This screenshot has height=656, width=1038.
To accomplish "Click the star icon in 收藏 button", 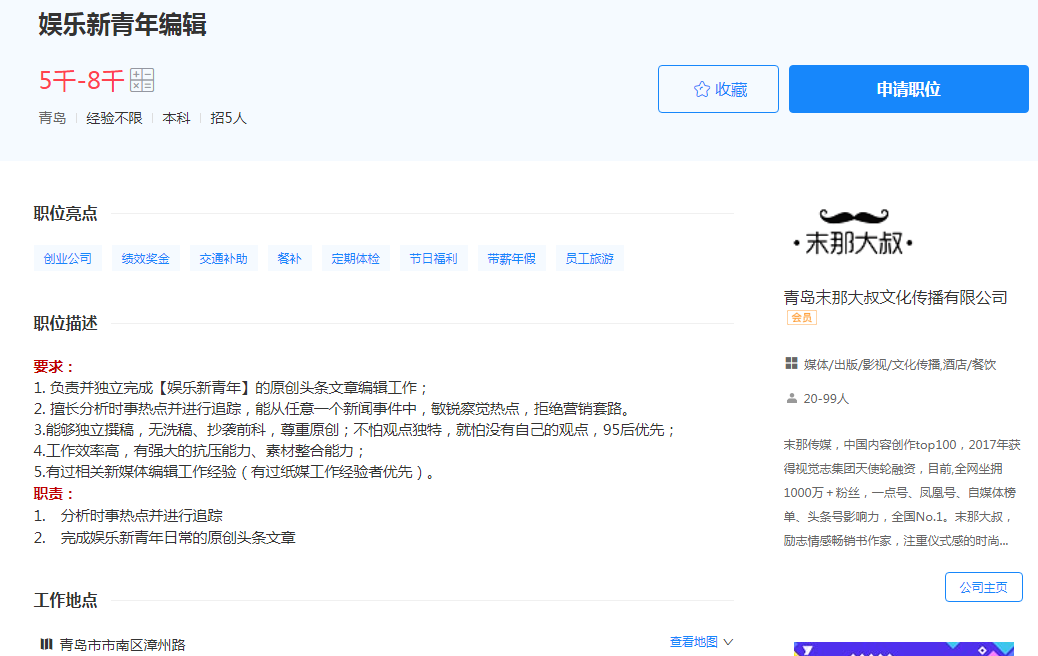I will [701, 90].
